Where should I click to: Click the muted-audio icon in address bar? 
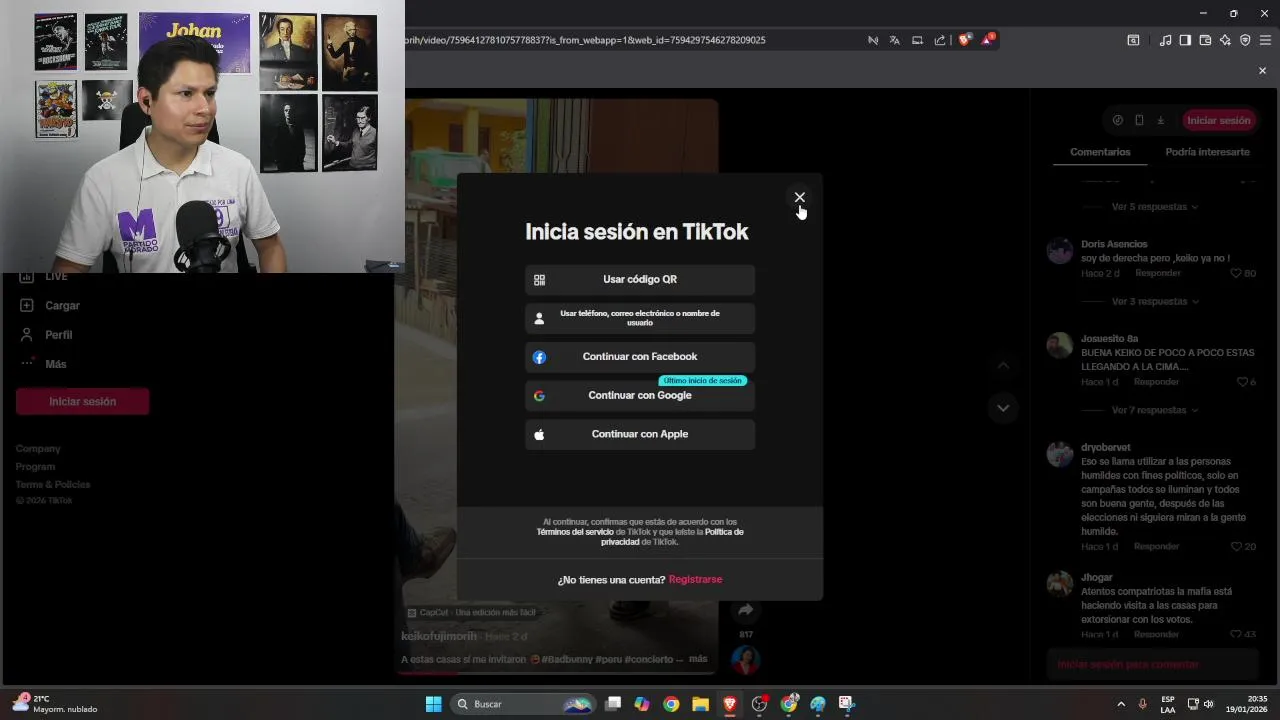(873, 40)
